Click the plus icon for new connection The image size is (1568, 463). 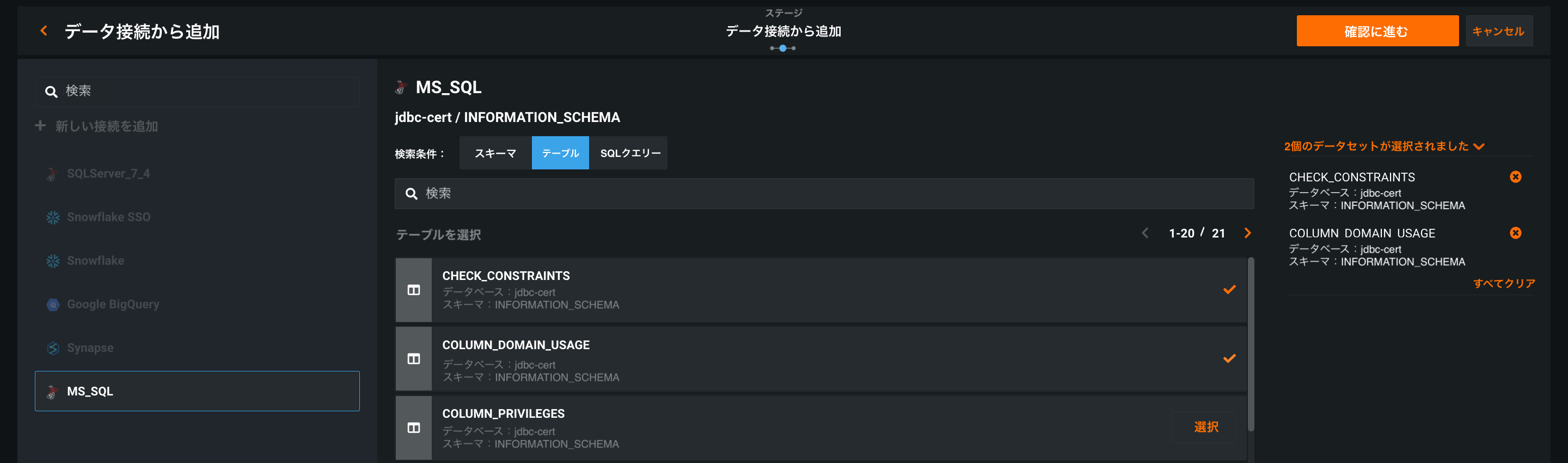click(x=40, y=125)
